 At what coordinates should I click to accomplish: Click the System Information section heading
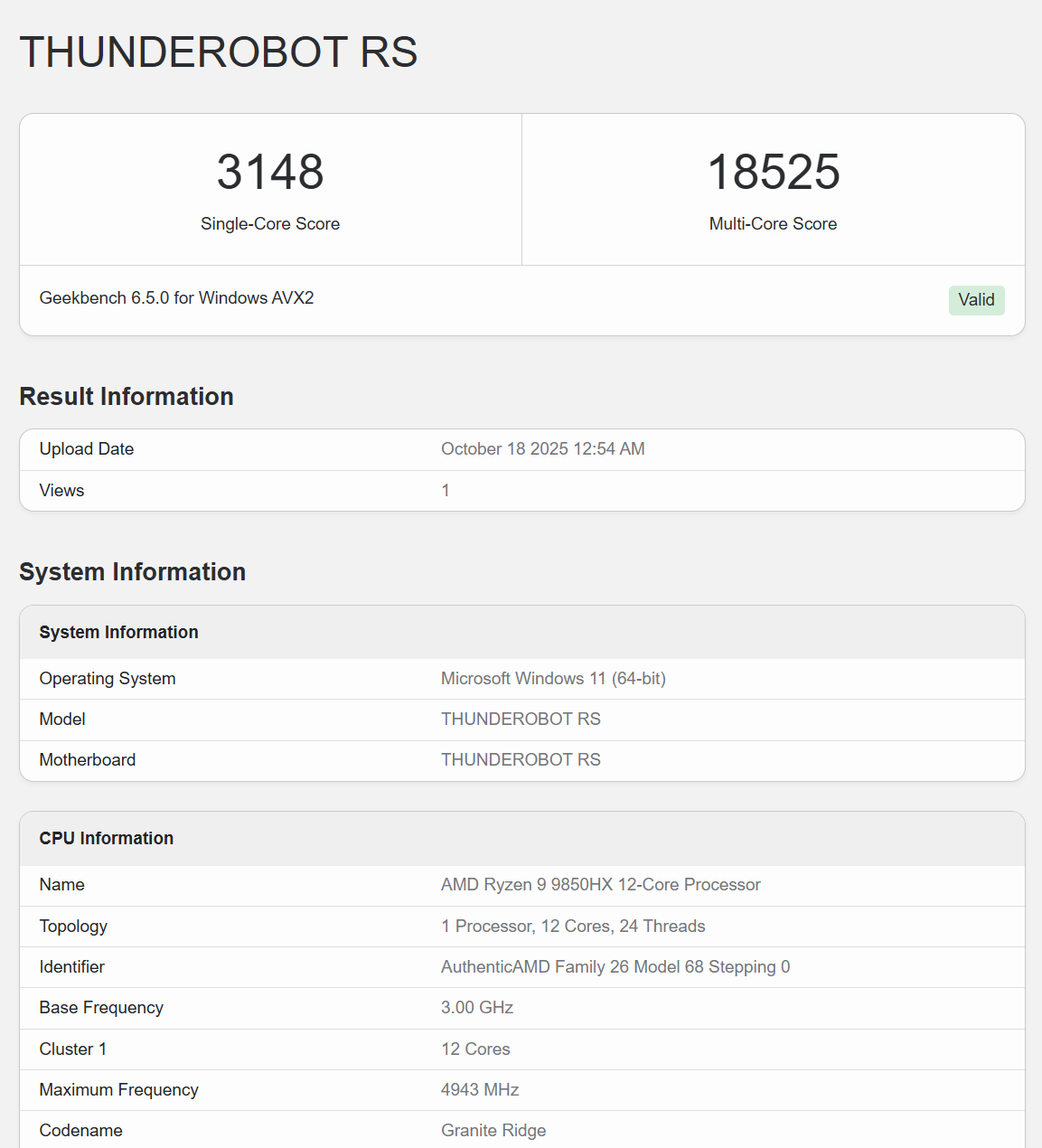pos(132,572)
